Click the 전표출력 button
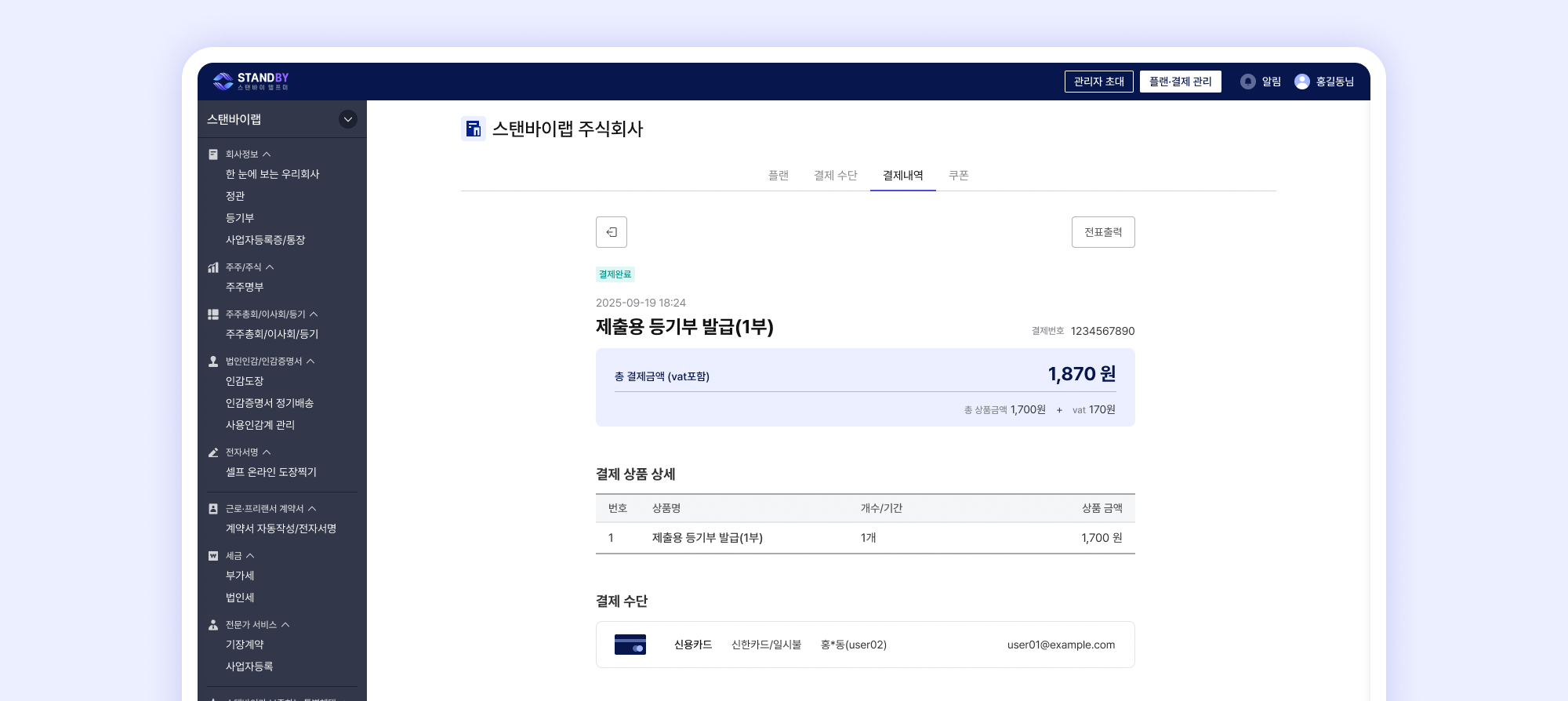This screenshot has width=1568, height=701. click(x=1102, y=232)
